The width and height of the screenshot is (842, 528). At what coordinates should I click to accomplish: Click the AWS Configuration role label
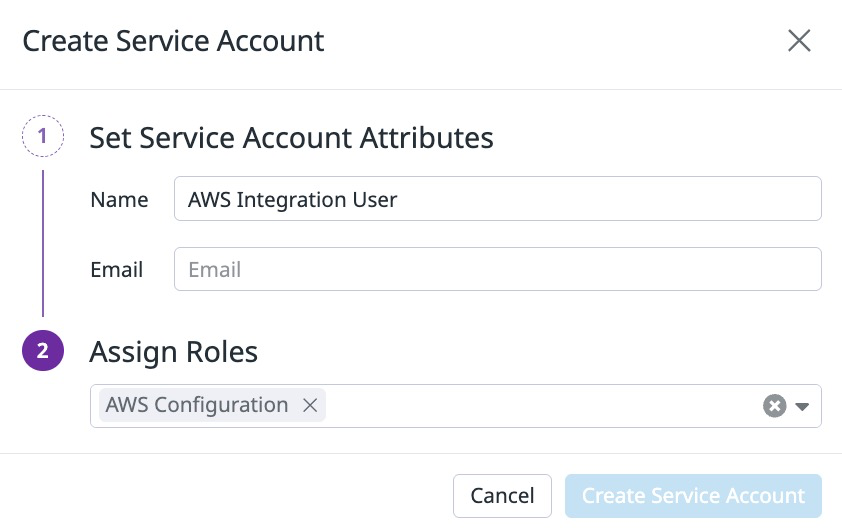click(197, 404)
